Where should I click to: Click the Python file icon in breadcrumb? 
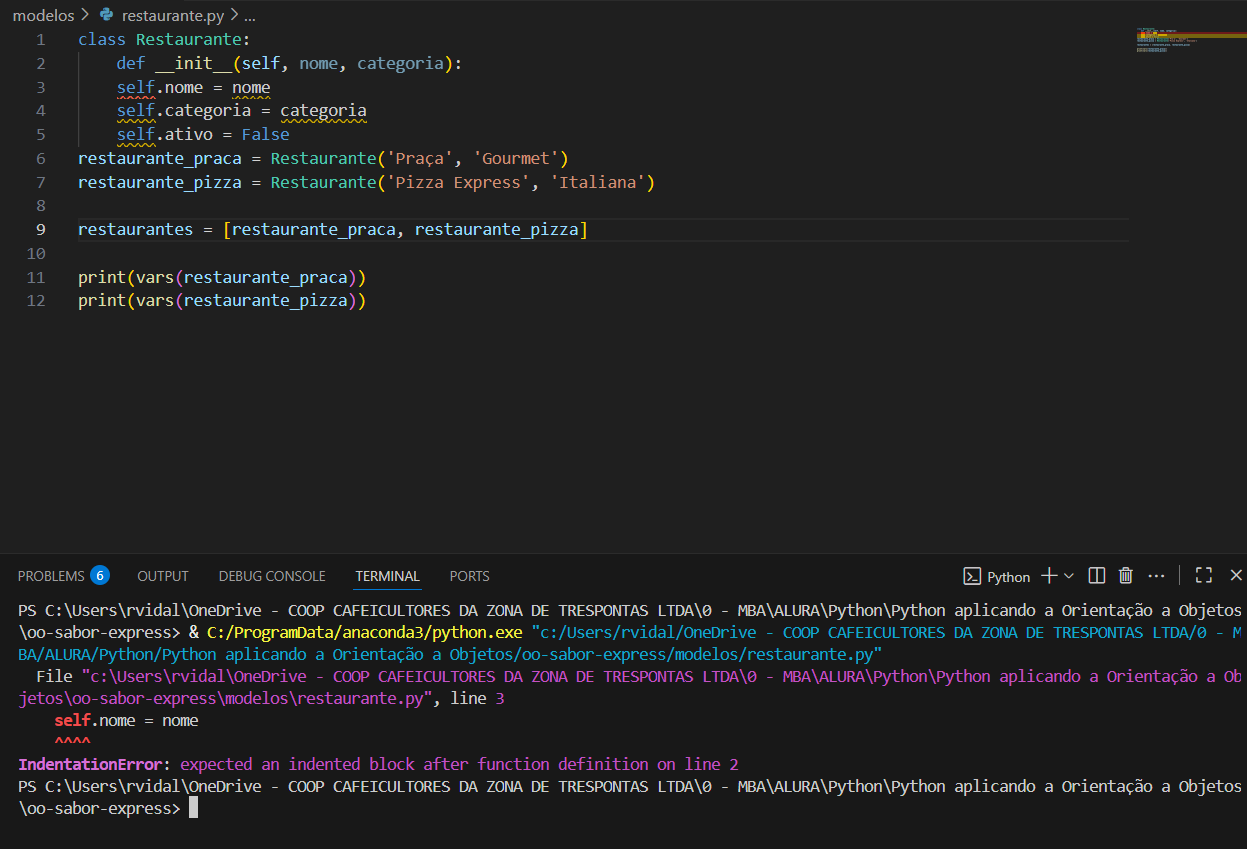[107, 15]
